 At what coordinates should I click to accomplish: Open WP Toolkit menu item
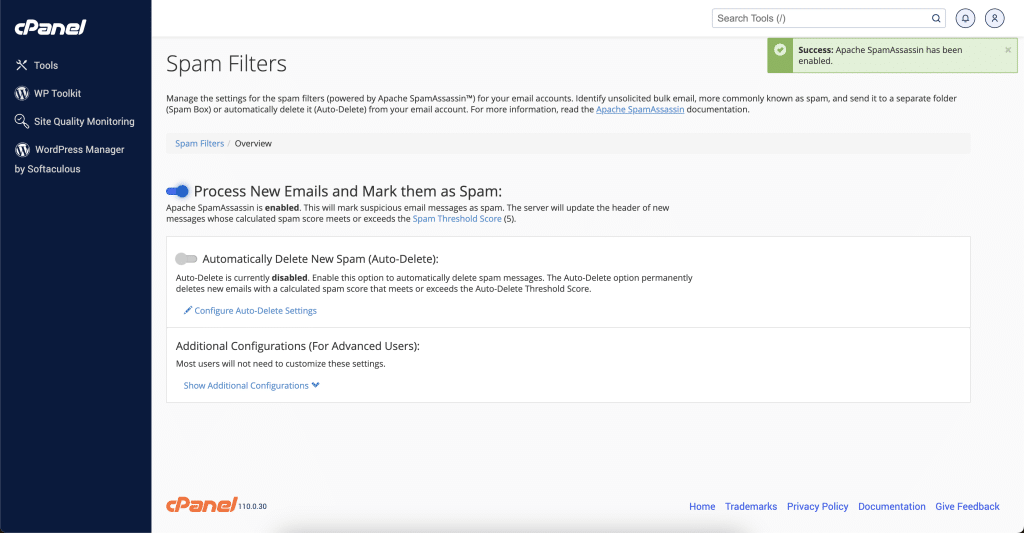pyautogui.click(x=57, y=93)
